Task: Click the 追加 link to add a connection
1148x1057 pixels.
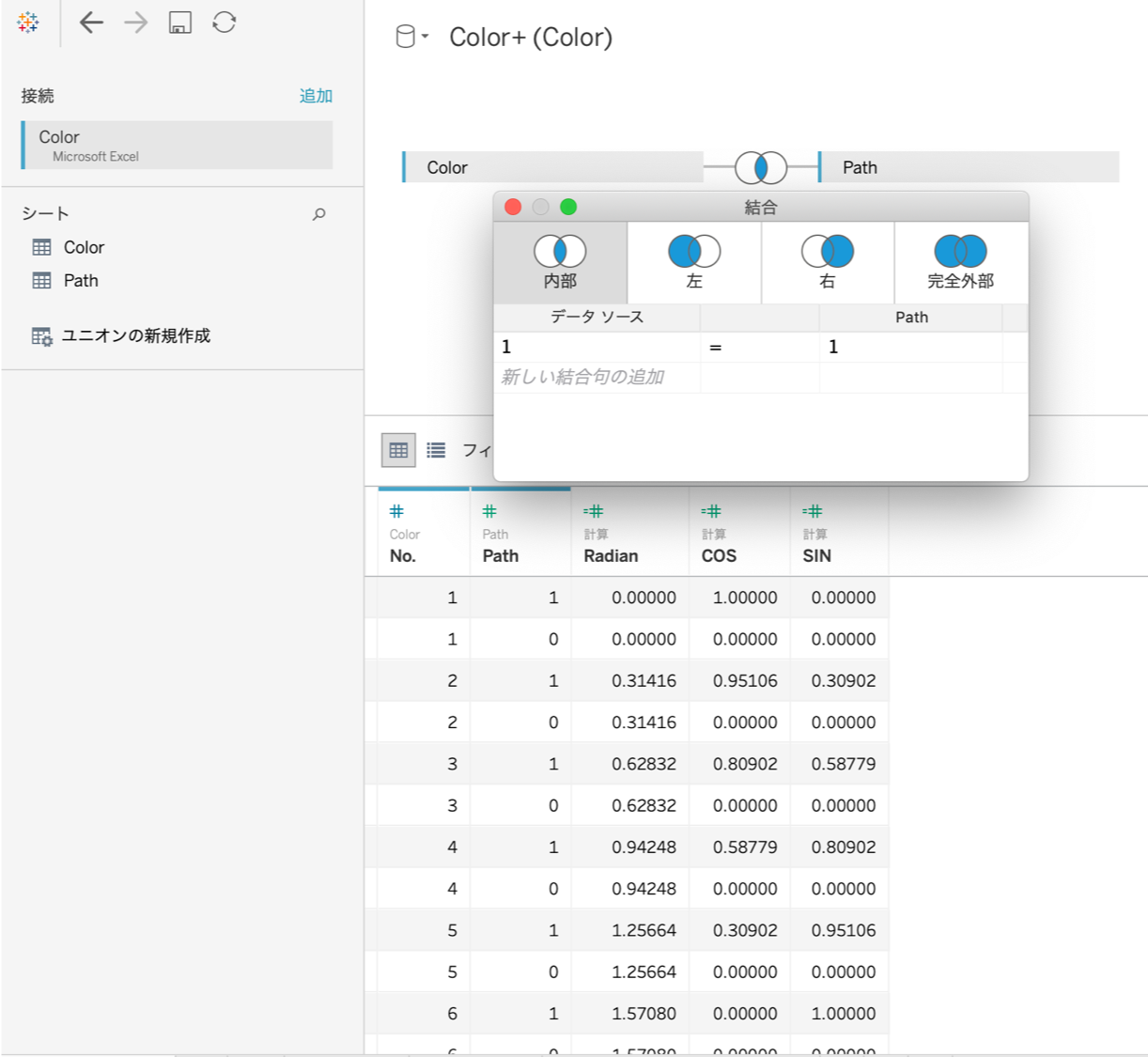Action: click(315, 95)
